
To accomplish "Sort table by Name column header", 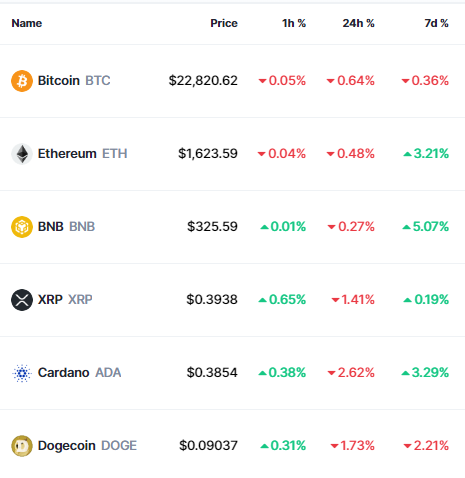I will (x=27, y=23).
